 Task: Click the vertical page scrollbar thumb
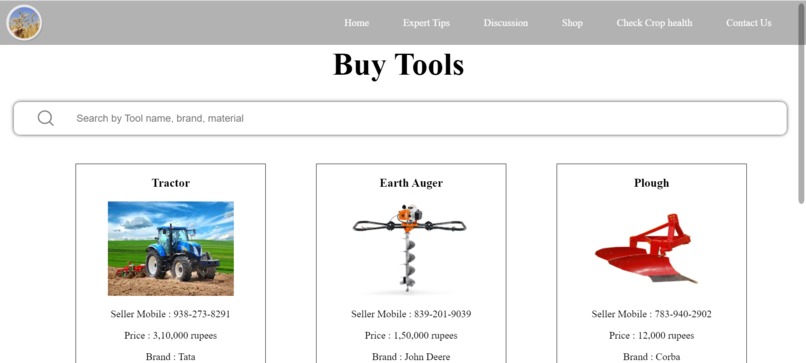point(801,103)
